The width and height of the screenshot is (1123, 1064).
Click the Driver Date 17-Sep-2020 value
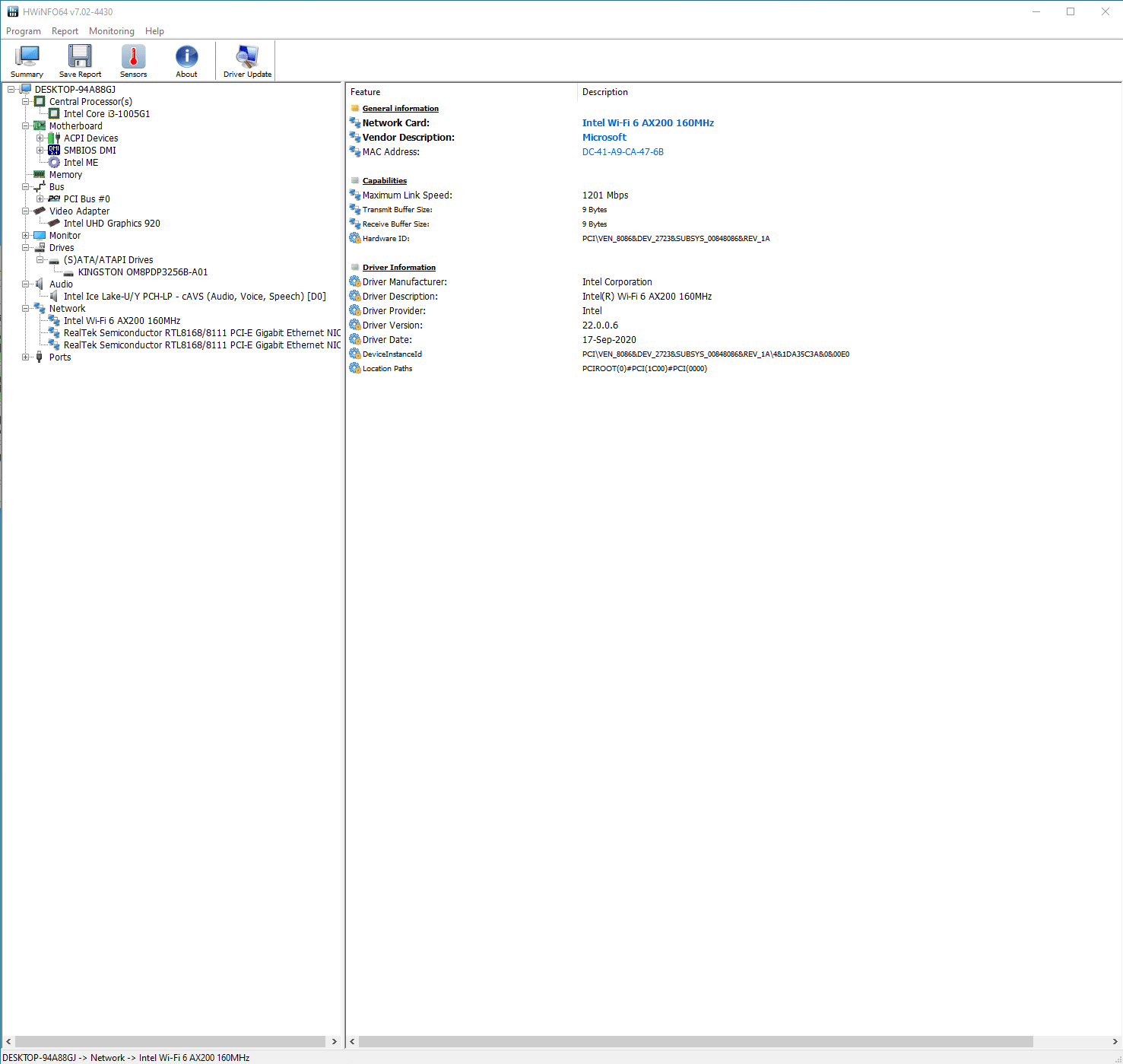click(x=609, y=340)
